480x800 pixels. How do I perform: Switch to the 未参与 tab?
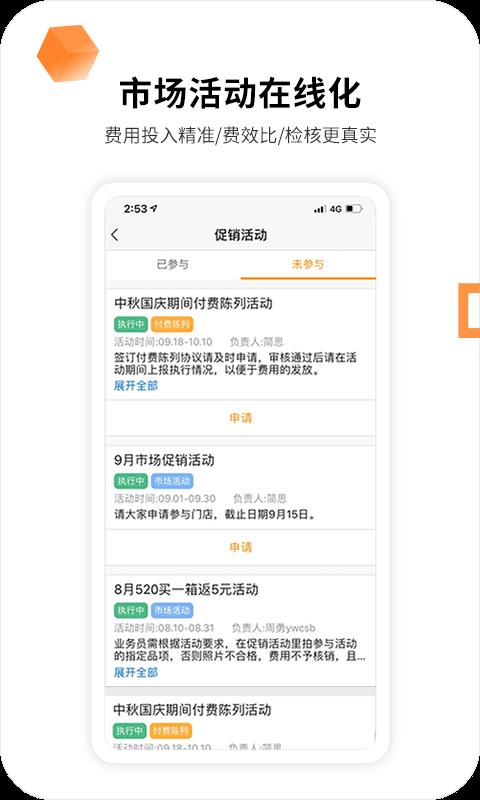pyautogui.click(x=308, y=264)
